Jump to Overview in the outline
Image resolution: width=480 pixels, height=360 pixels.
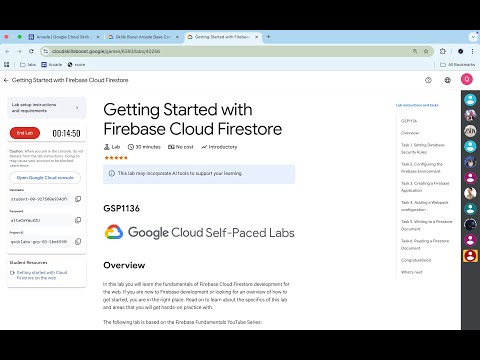pyautogui.click(x=410, y=133)
